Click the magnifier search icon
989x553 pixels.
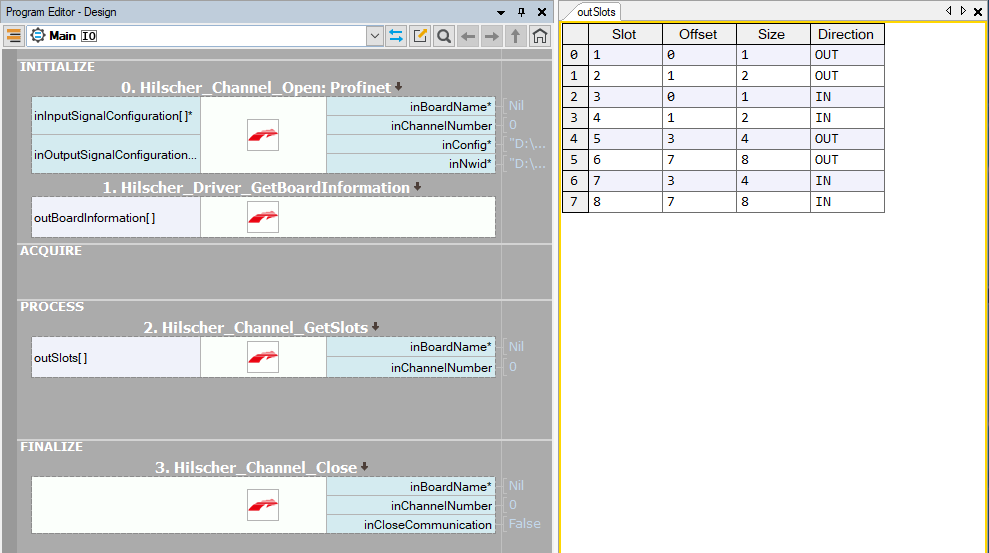[x=444, y=36]
